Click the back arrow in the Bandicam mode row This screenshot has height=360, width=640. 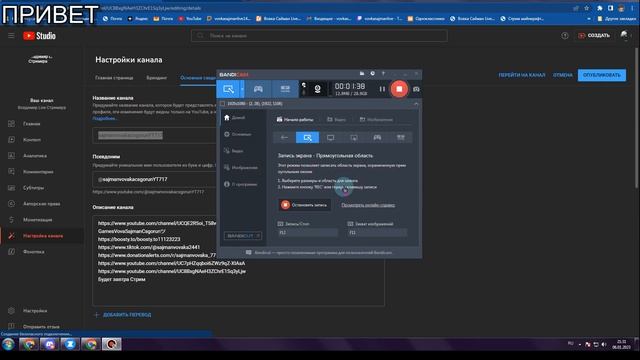284,138
